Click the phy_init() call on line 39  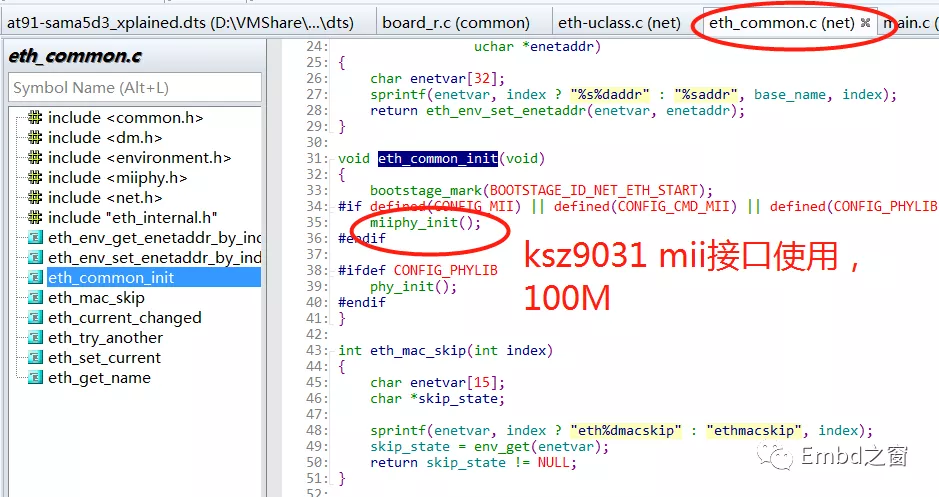coord(413,286)
